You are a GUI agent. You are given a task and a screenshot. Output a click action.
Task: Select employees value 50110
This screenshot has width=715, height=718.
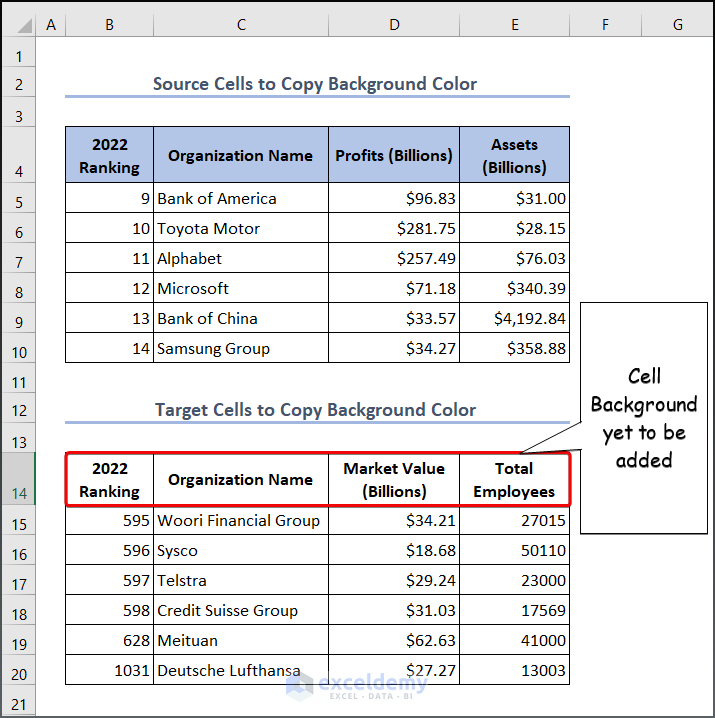pos(514,550)
